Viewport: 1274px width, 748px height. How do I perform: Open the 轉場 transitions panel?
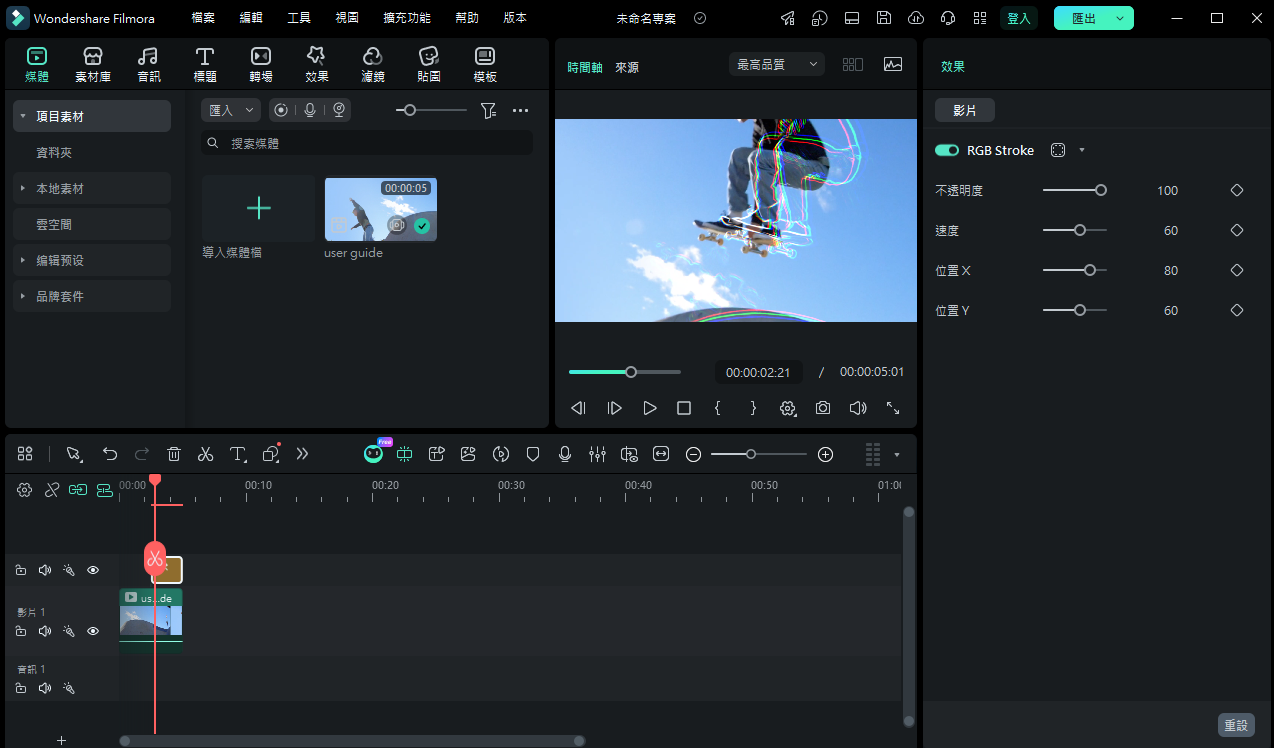[x=260, y=64]
